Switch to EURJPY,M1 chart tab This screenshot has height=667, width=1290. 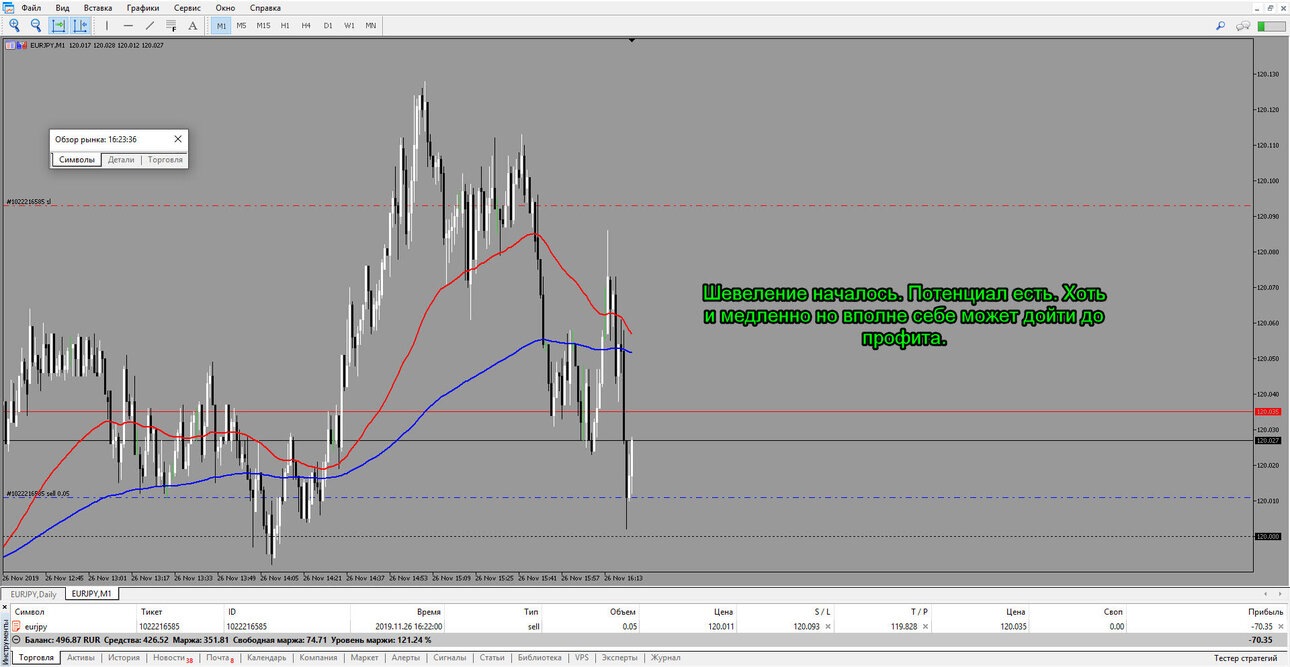tap(92, 594)
